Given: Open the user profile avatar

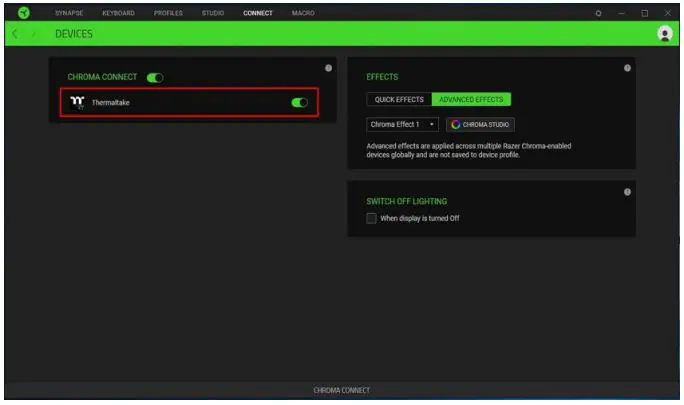Looking at the screenshot, I should [x=664, y=34].
